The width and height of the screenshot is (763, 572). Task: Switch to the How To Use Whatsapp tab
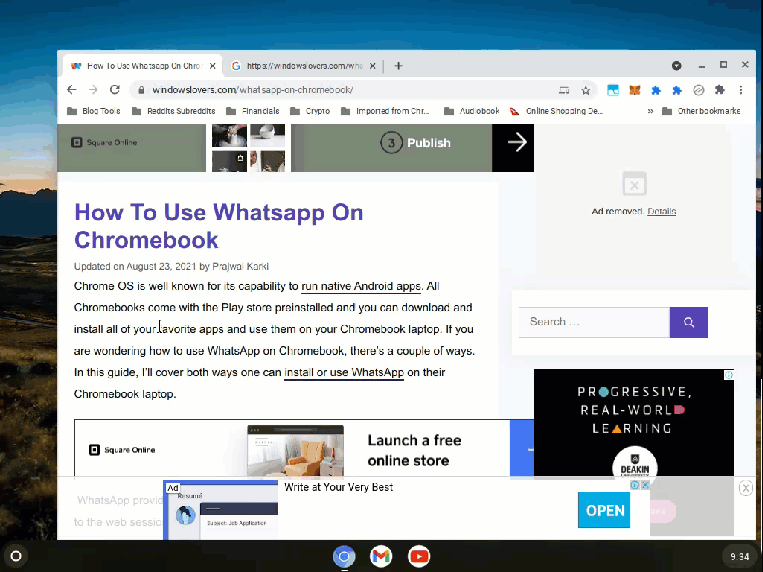click(x=143, y=66)
